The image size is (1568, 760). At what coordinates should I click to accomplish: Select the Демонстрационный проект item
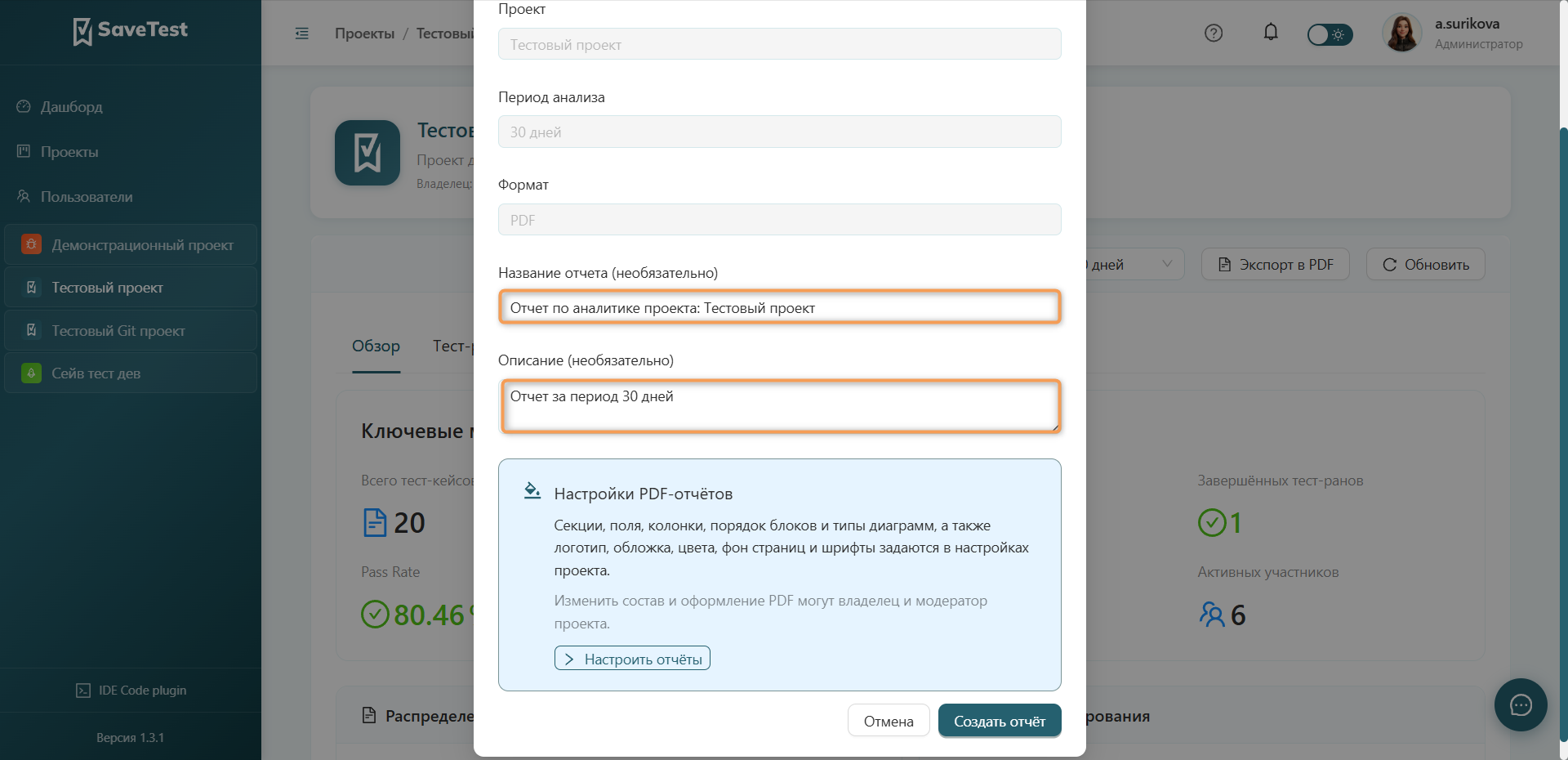click(x=131, y=245)
